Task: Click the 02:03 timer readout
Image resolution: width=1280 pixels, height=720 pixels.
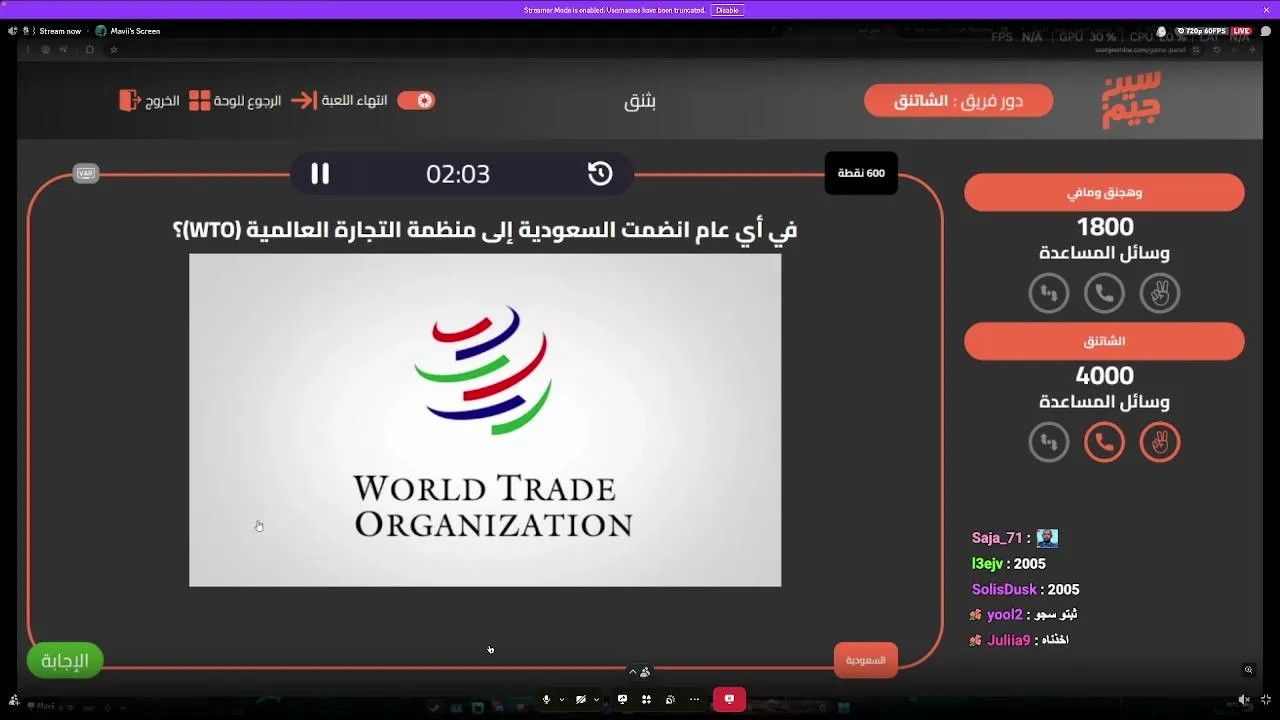Action: coord(458,174)
